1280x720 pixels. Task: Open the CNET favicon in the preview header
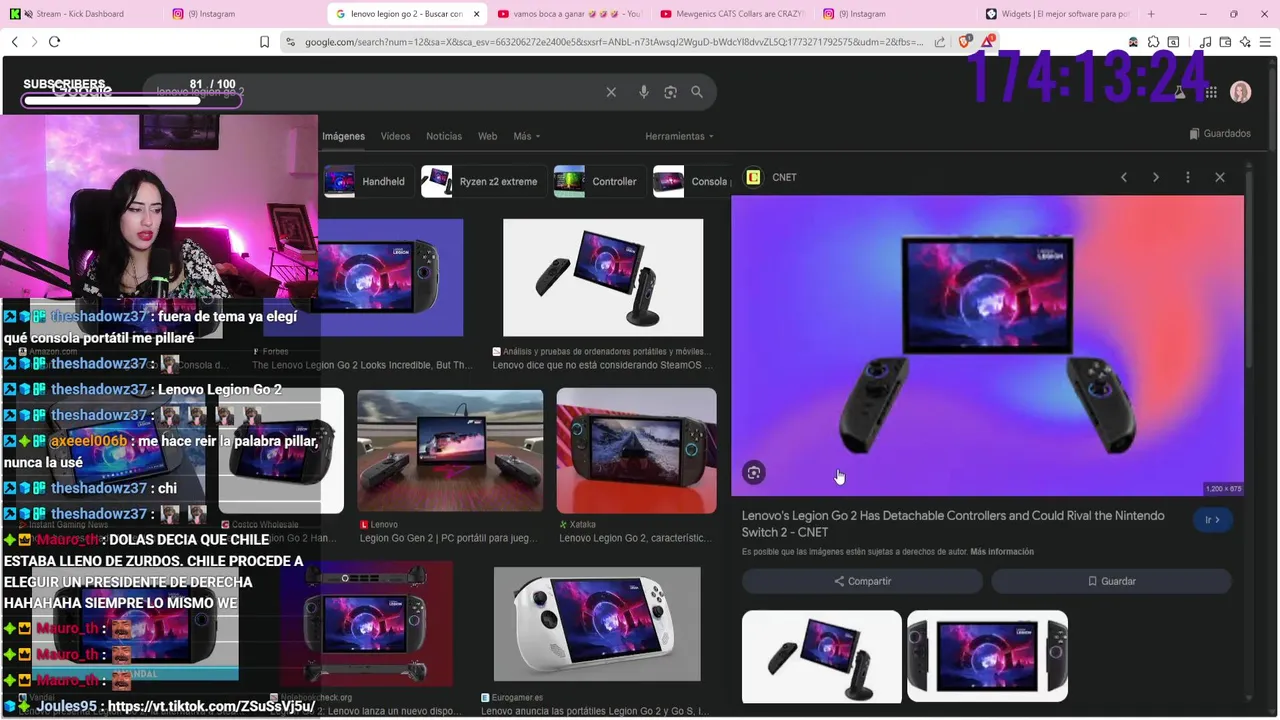(753, 177)
